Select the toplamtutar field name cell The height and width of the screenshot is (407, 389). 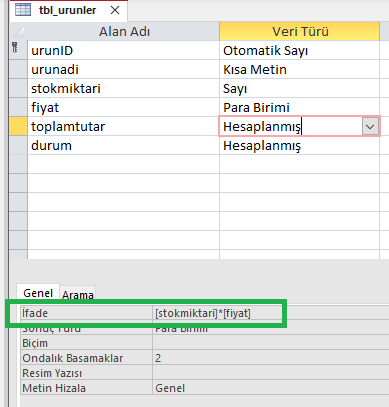pos(123,127)
